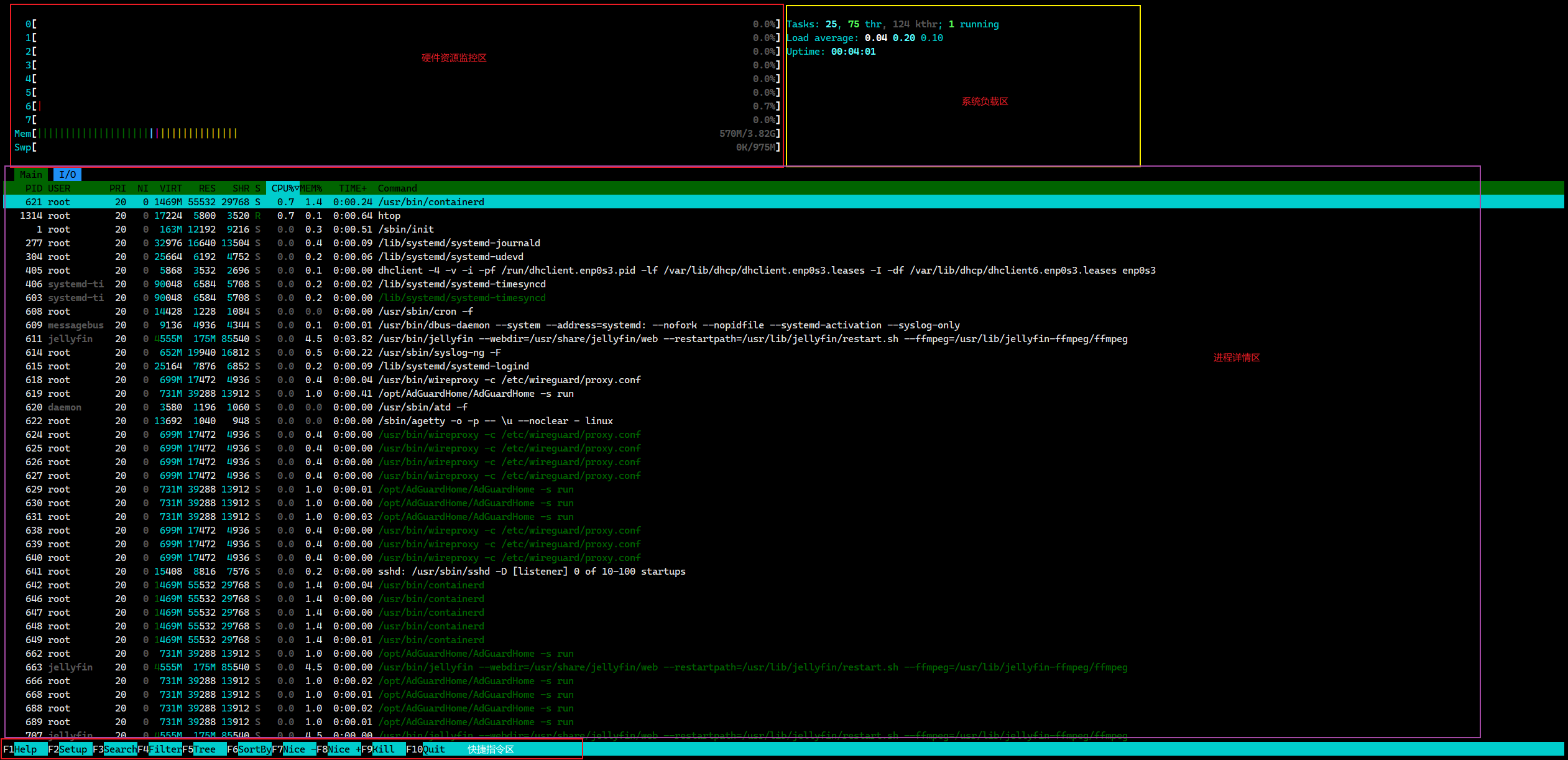Select the /sbin/agetty process row
This screenshot has width=1568, height=760.
783,421
